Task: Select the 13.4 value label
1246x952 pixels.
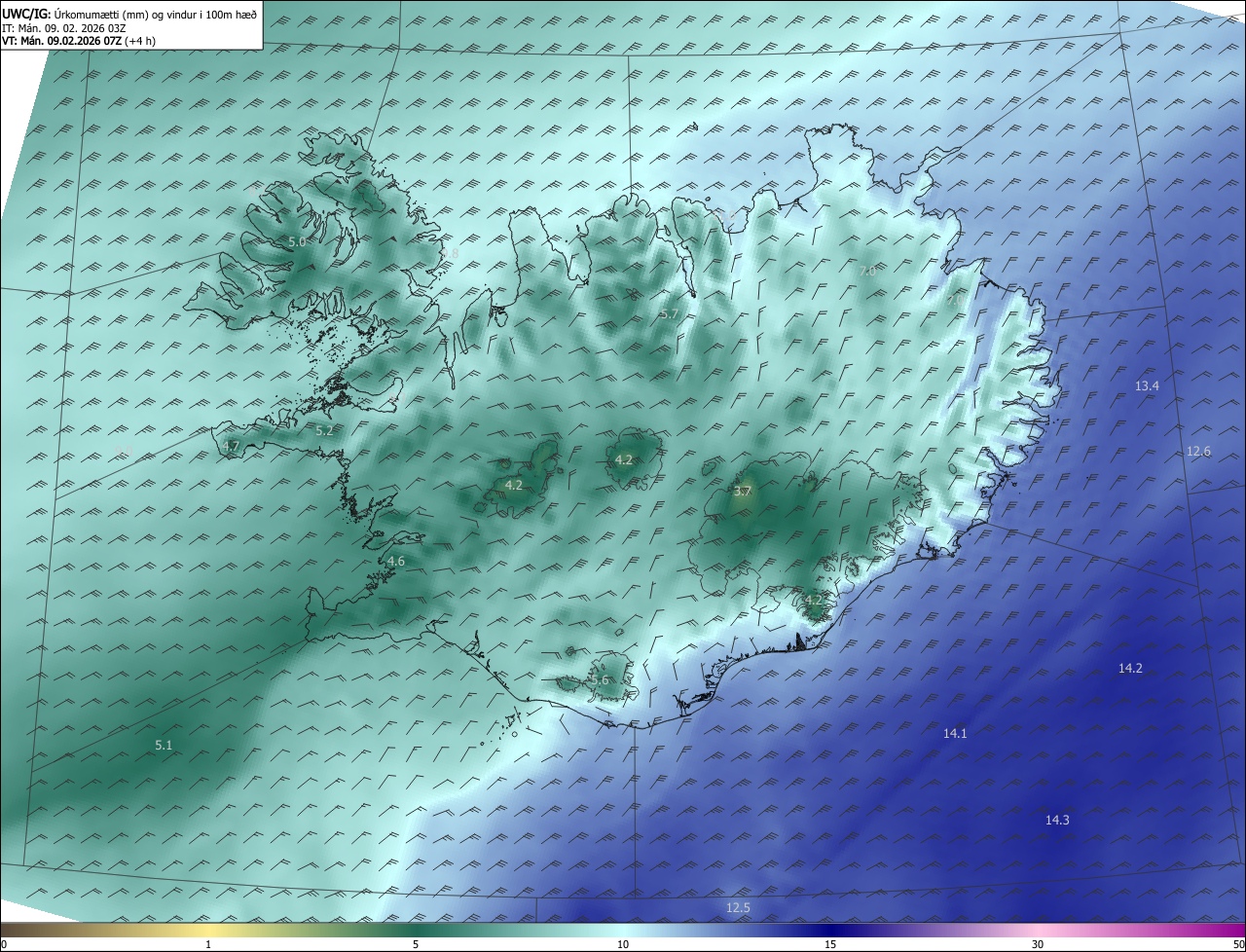Action: 1148,386
